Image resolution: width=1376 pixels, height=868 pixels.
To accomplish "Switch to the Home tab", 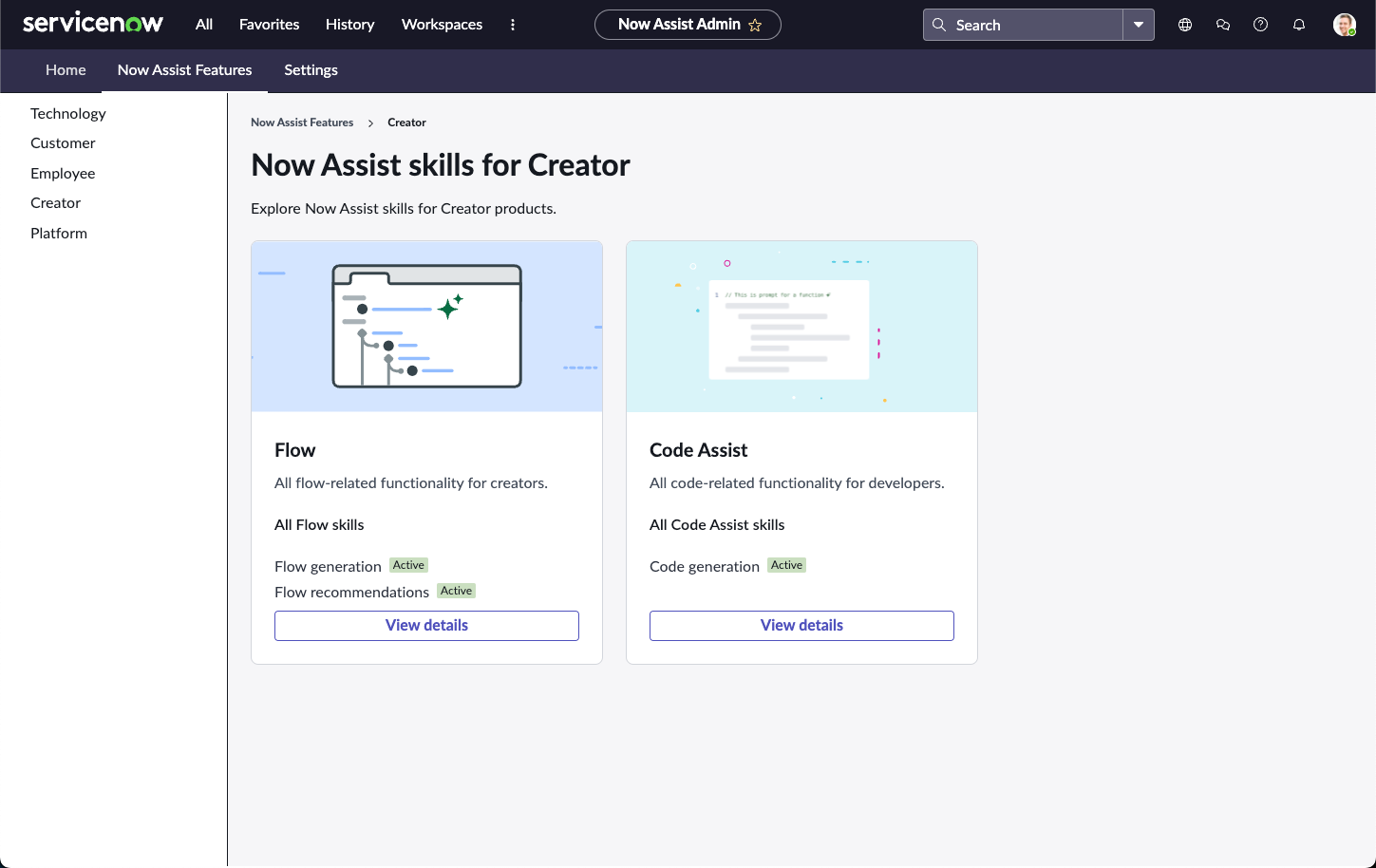I will point(66,70).
